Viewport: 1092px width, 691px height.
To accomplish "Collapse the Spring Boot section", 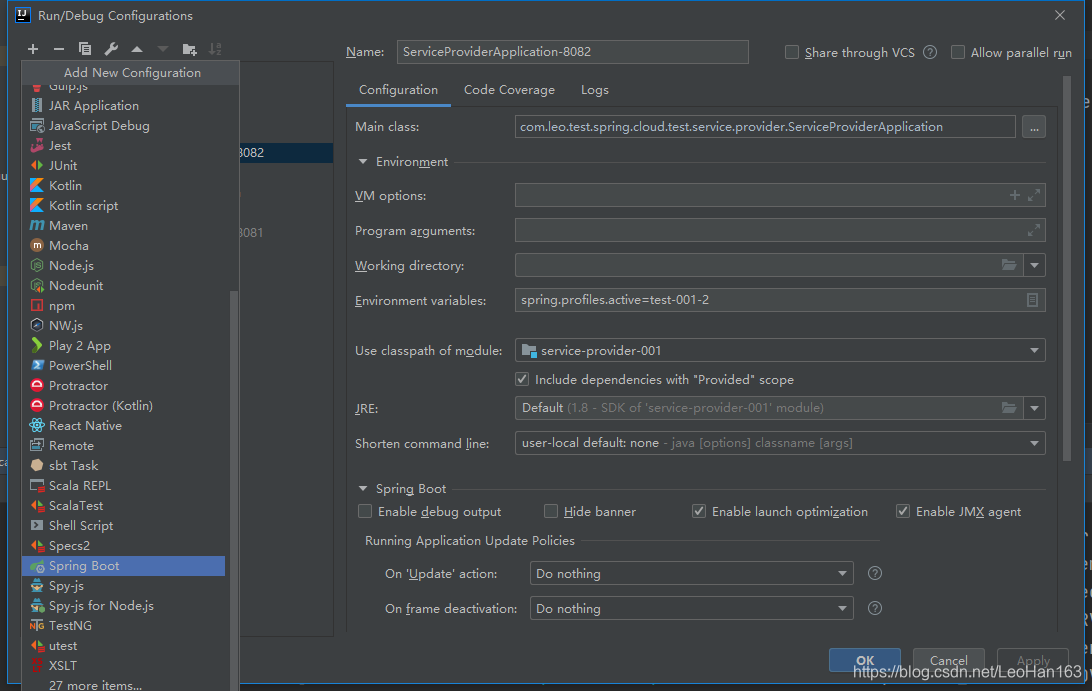I will 363,488.
